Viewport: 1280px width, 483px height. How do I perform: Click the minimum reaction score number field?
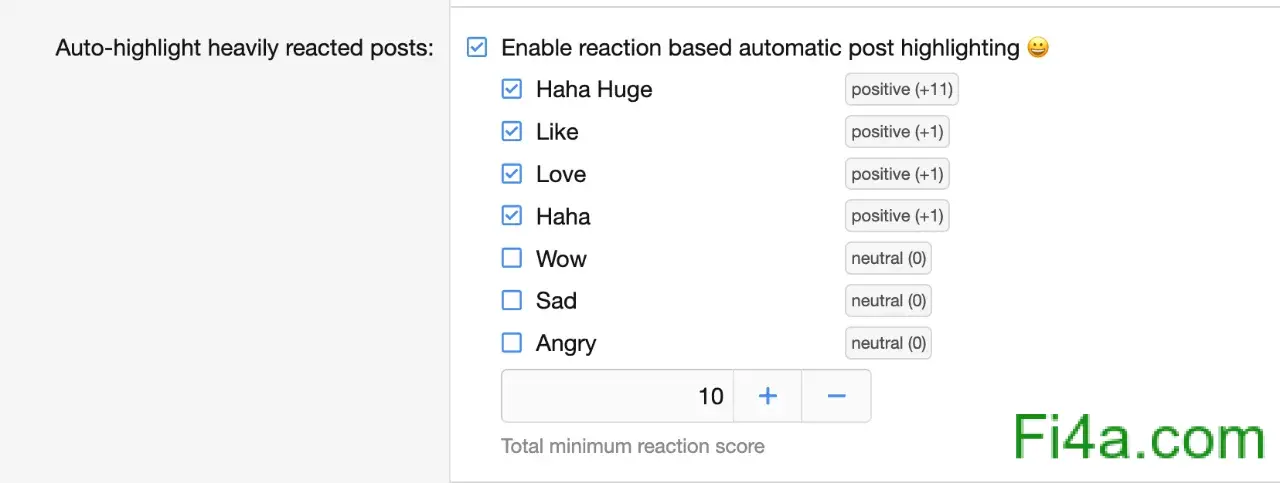617,396
